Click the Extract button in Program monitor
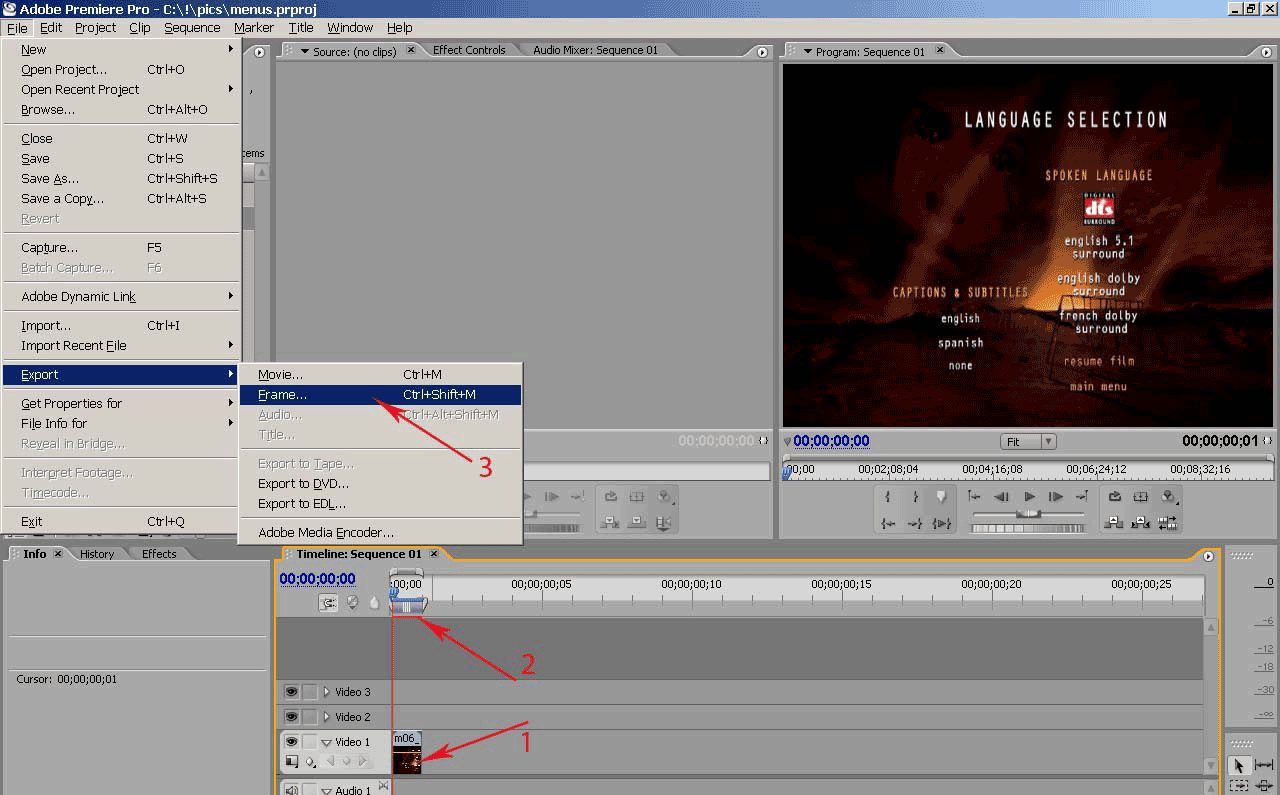The width and height of the screenshot is (1280, 795). coord(1141,523)
